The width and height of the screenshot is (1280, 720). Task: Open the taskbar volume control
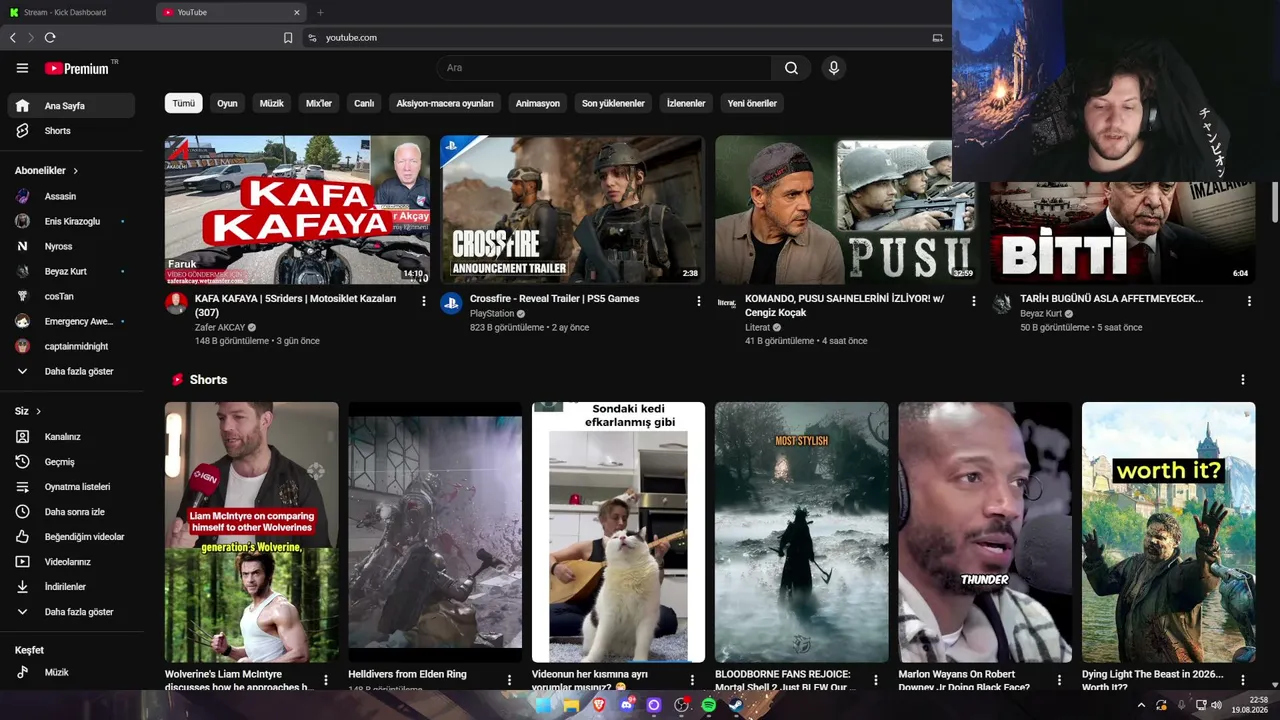click(x=1217, y=705)
